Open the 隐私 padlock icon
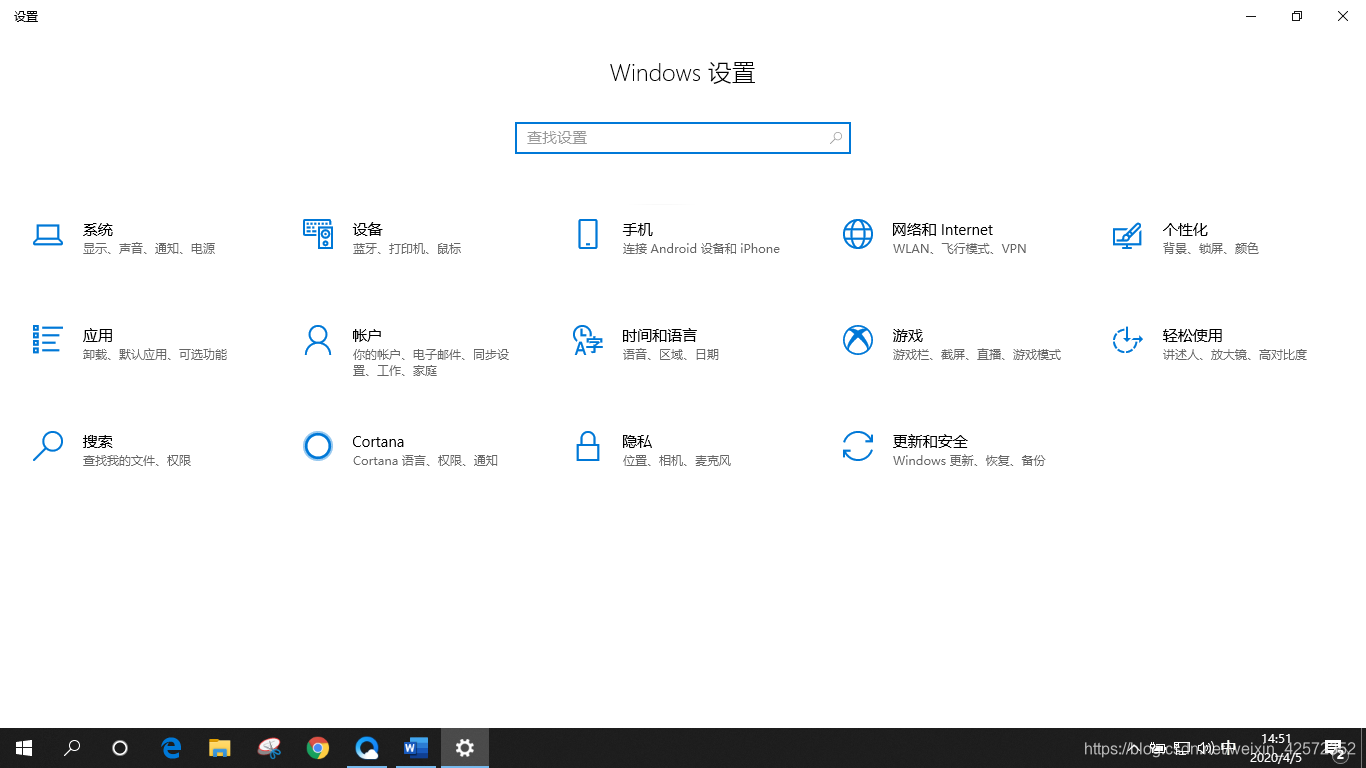 pyautogui.click(x=588, y=446)
